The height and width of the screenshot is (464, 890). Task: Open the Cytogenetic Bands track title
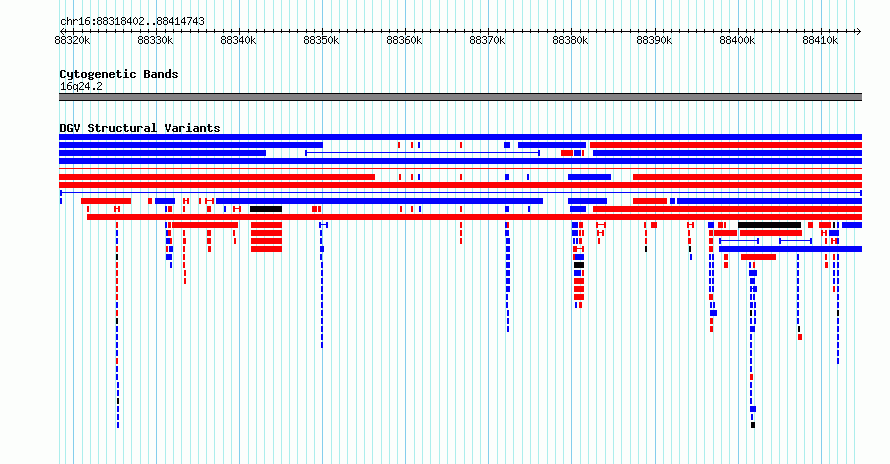[119, 74]
